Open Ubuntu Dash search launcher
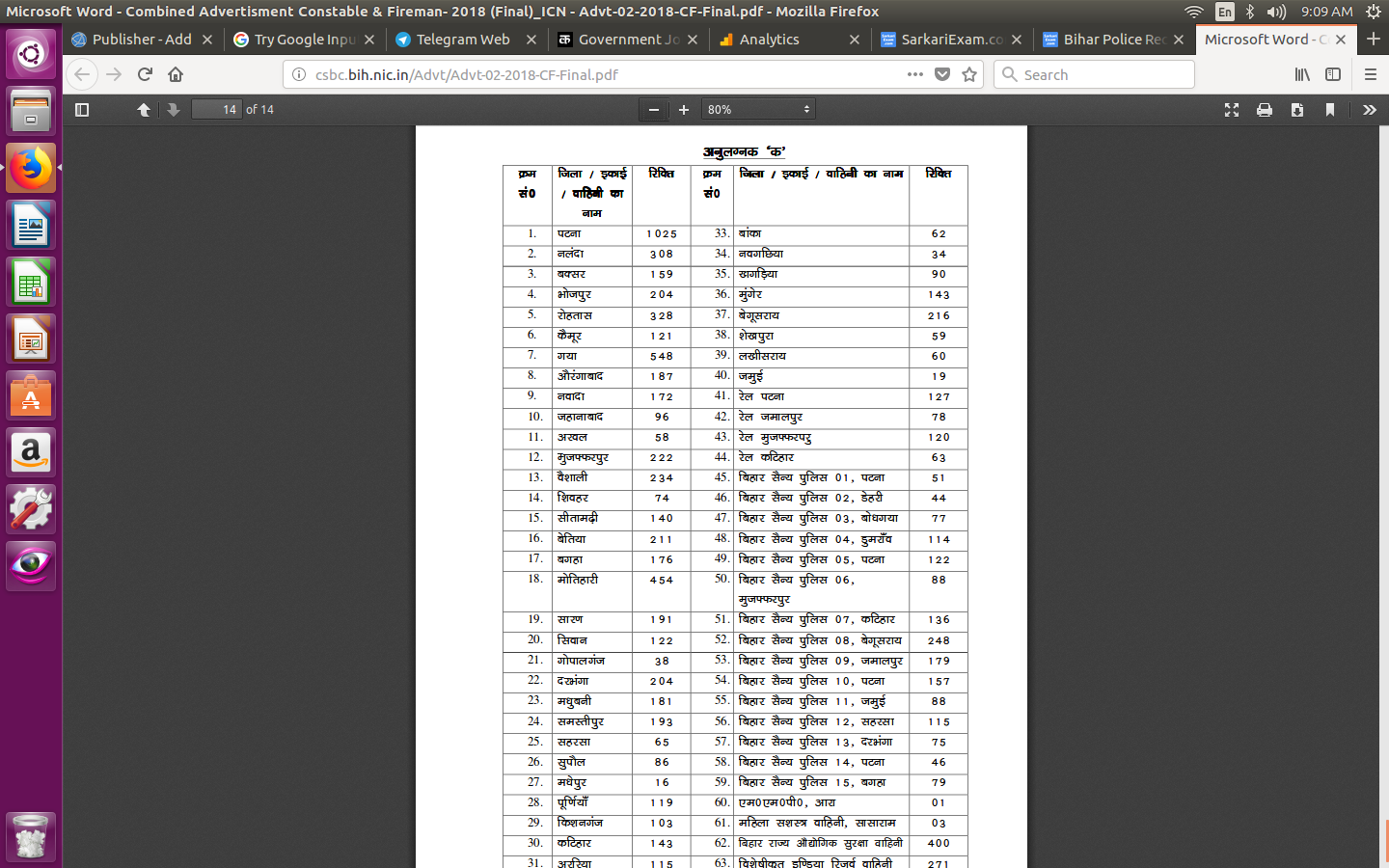The height and width of the screenshot is (868, 1389). pos(31,54)
